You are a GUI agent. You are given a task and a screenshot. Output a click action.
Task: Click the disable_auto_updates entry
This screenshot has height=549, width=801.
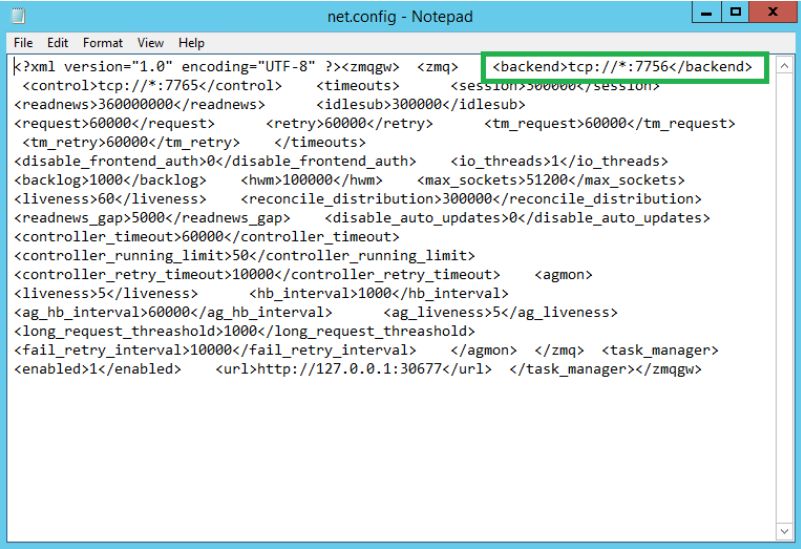[517, 218]
